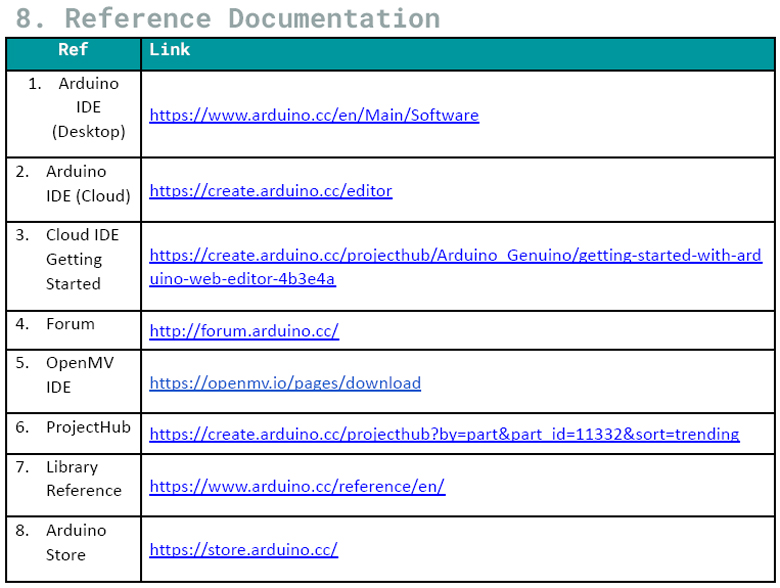Open the create.arduino.cc/editor link
Screen dimensions: 780x588
pyautogui.click(x=271, y=190)
